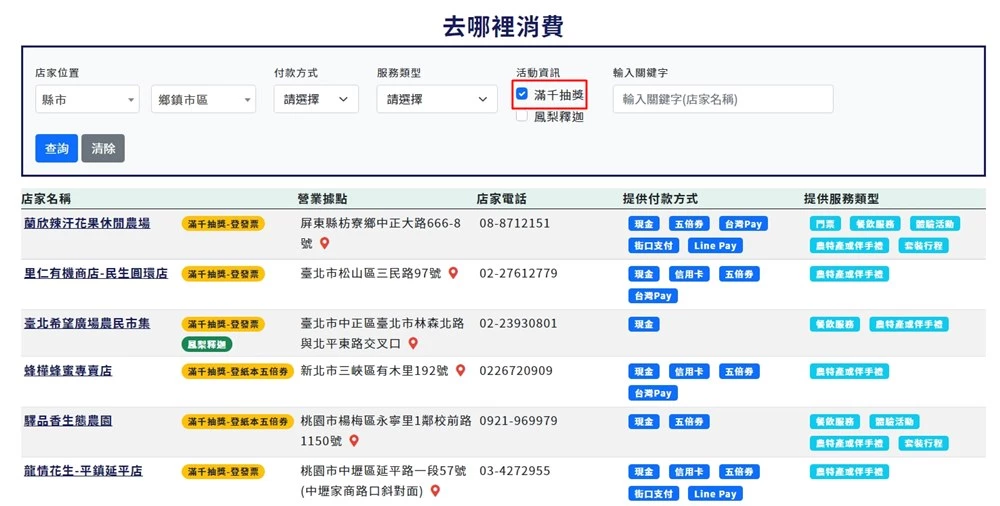Click 信用卡 tag in 蜂樺蜂蜜專賣店 row
This screenshot has width=1000, height=506.
tap(689, 371)
